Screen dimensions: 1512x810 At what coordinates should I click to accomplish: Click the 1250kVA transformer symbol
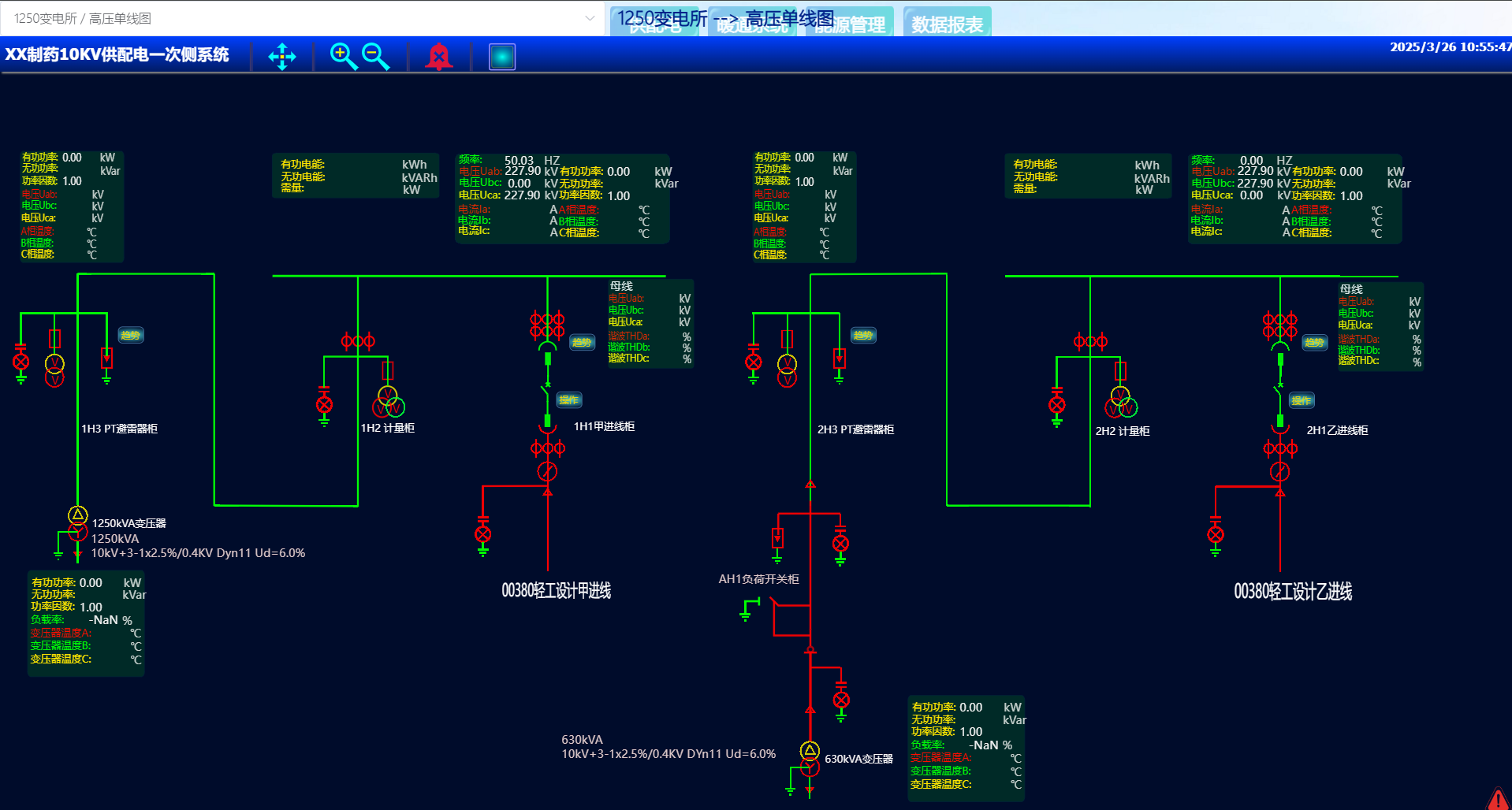point(77,524)
